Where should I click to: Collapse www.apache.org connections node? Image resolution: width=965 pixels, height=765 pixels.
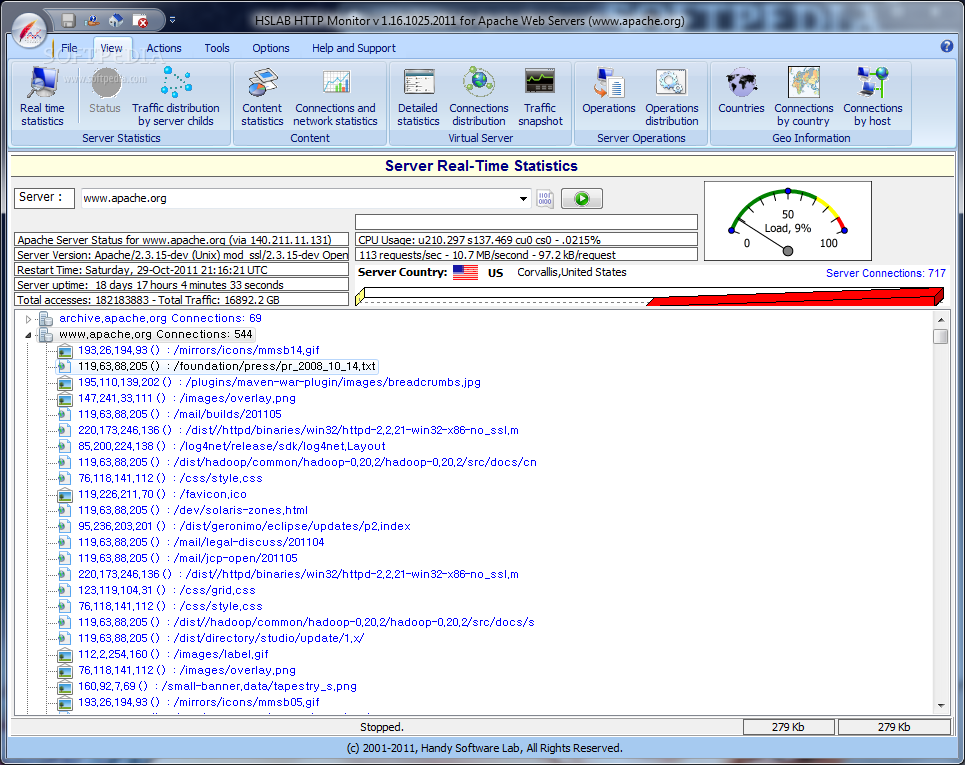pyautogui.click(x=28, y=335)
